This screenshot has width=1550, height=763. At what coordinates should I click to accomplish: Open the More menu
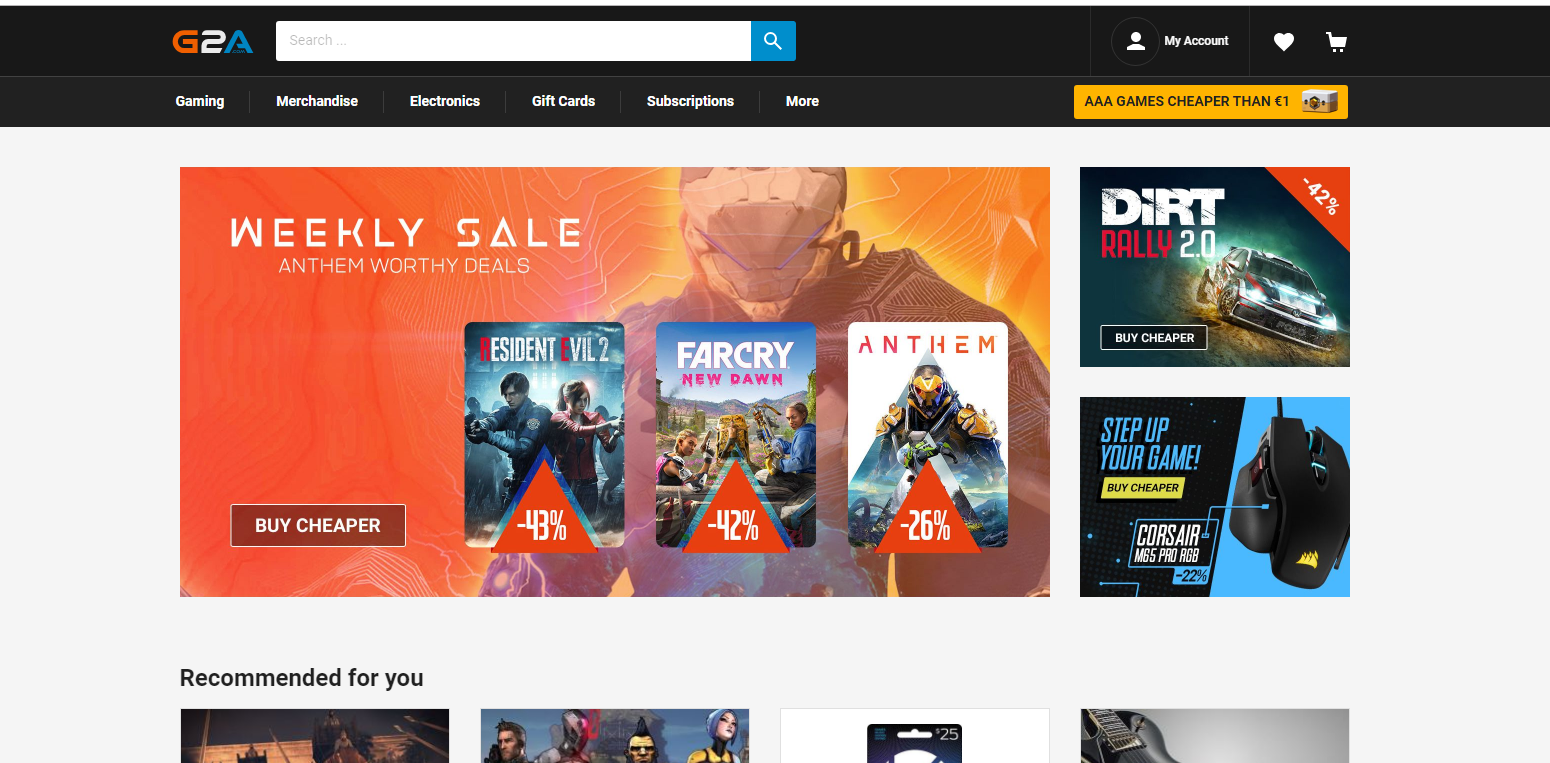click(x=802, y=101)
